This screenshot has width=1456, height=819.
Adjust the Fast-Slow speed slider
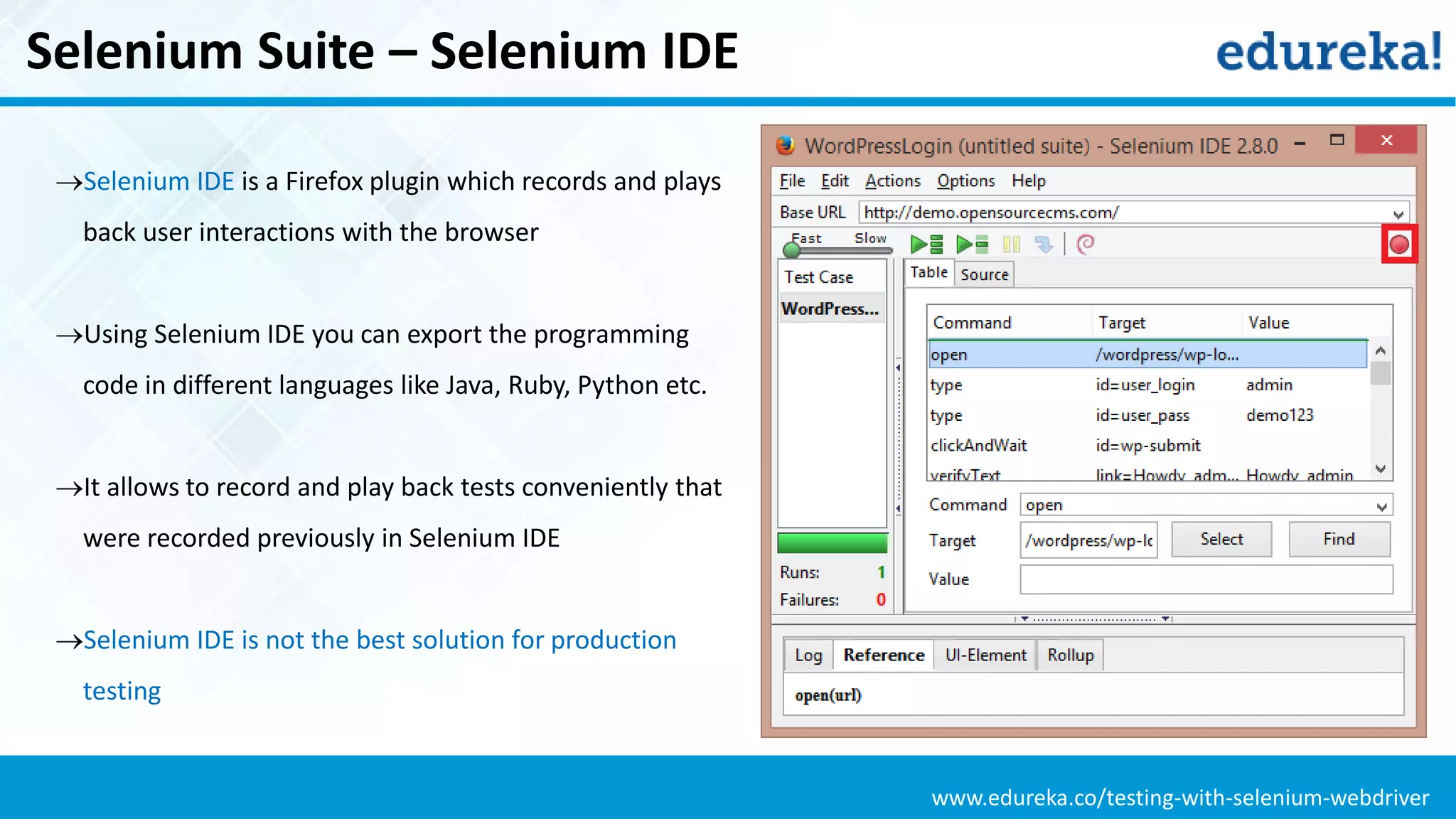[791, 250]
